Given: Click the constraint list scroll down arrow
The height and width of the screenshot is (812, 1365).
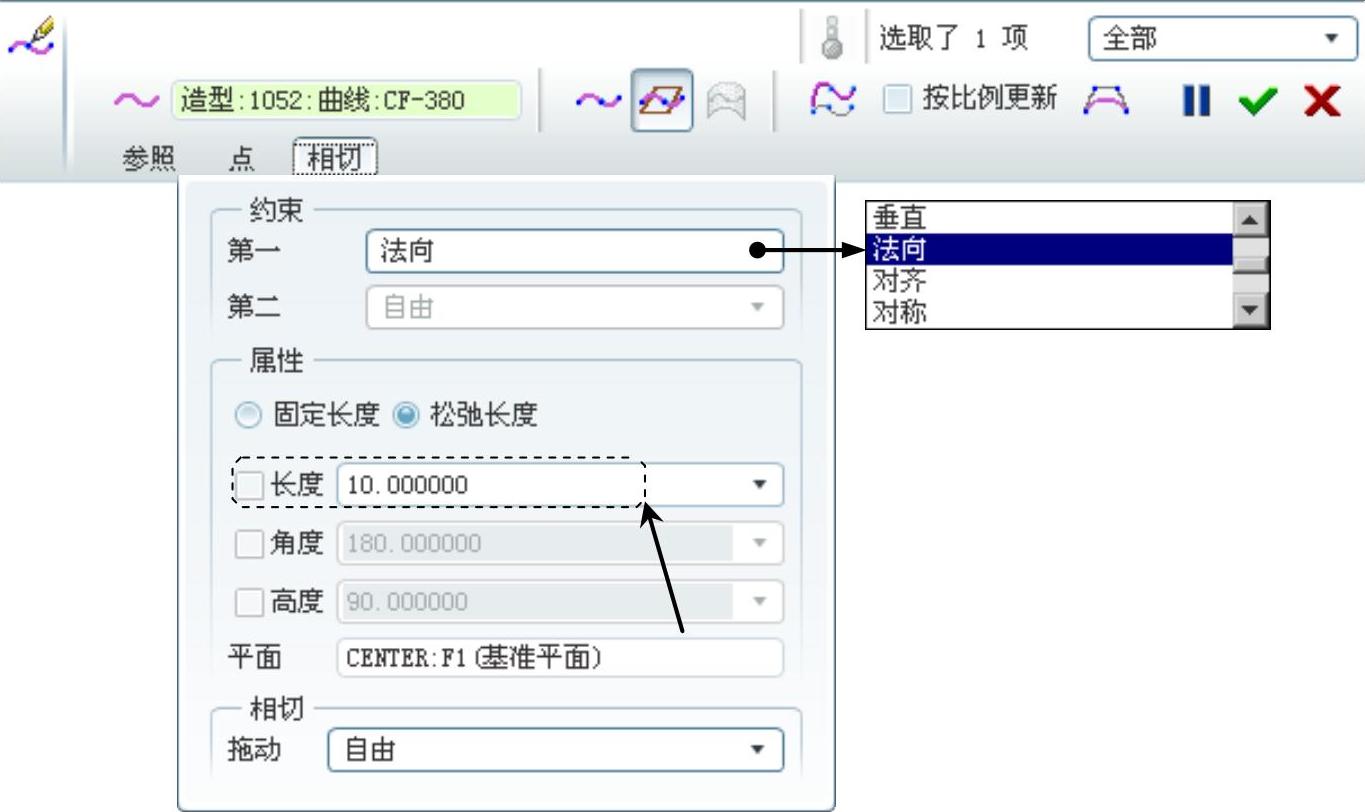Looking at the screenshot, I should pos(1250,310).
